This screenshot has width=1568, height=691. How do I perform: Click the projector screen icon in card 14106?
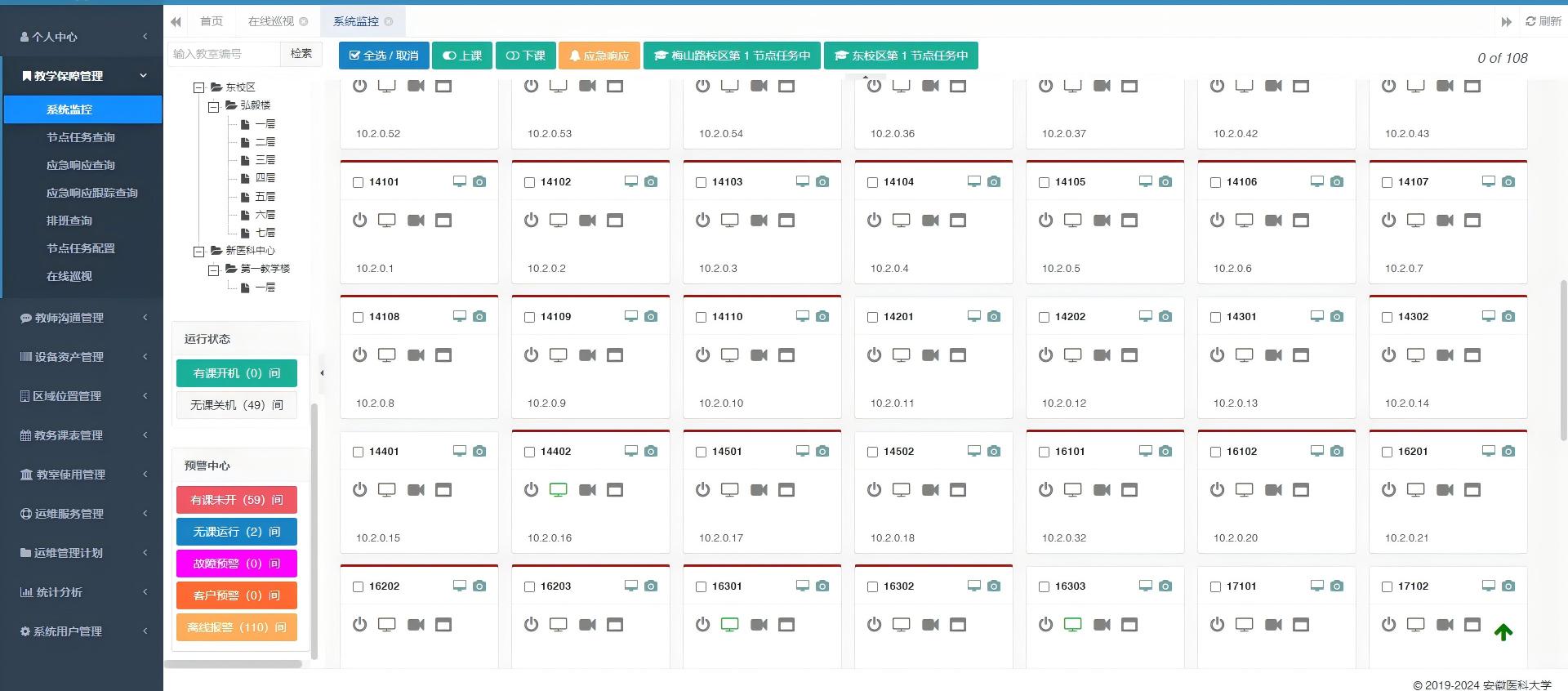pyautogui.click(x=1301, y=220)
